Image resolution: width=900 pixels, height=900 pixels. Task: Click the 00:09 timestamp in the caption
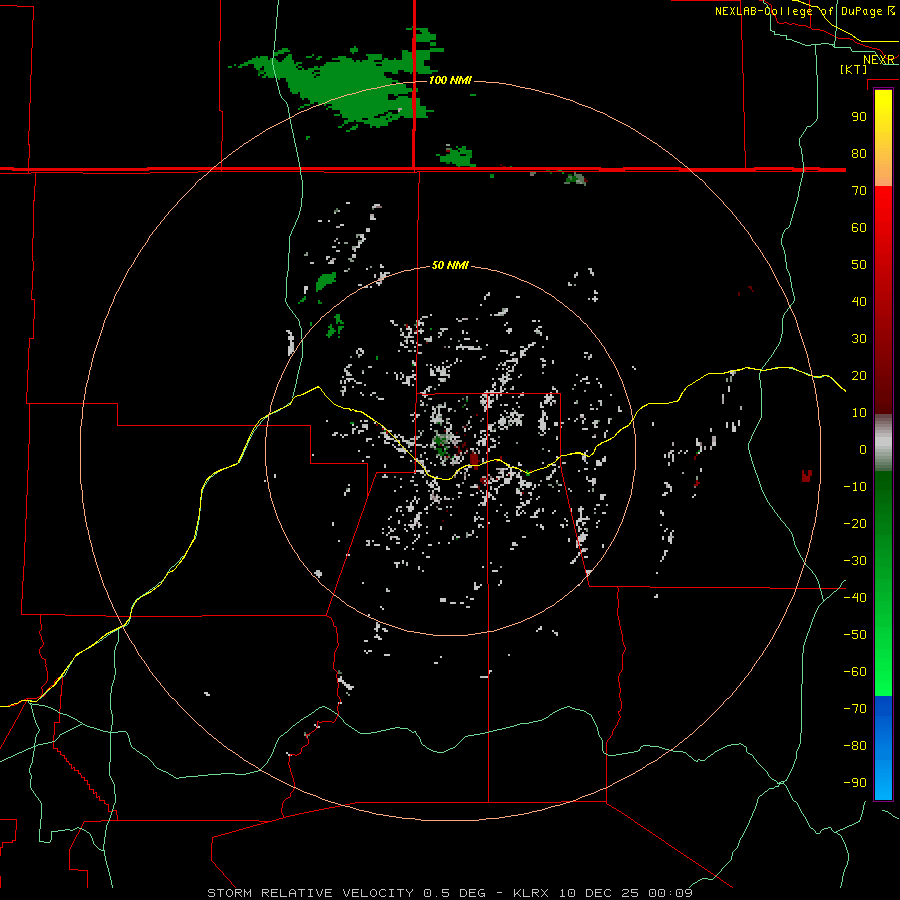[x=670, y=893]
